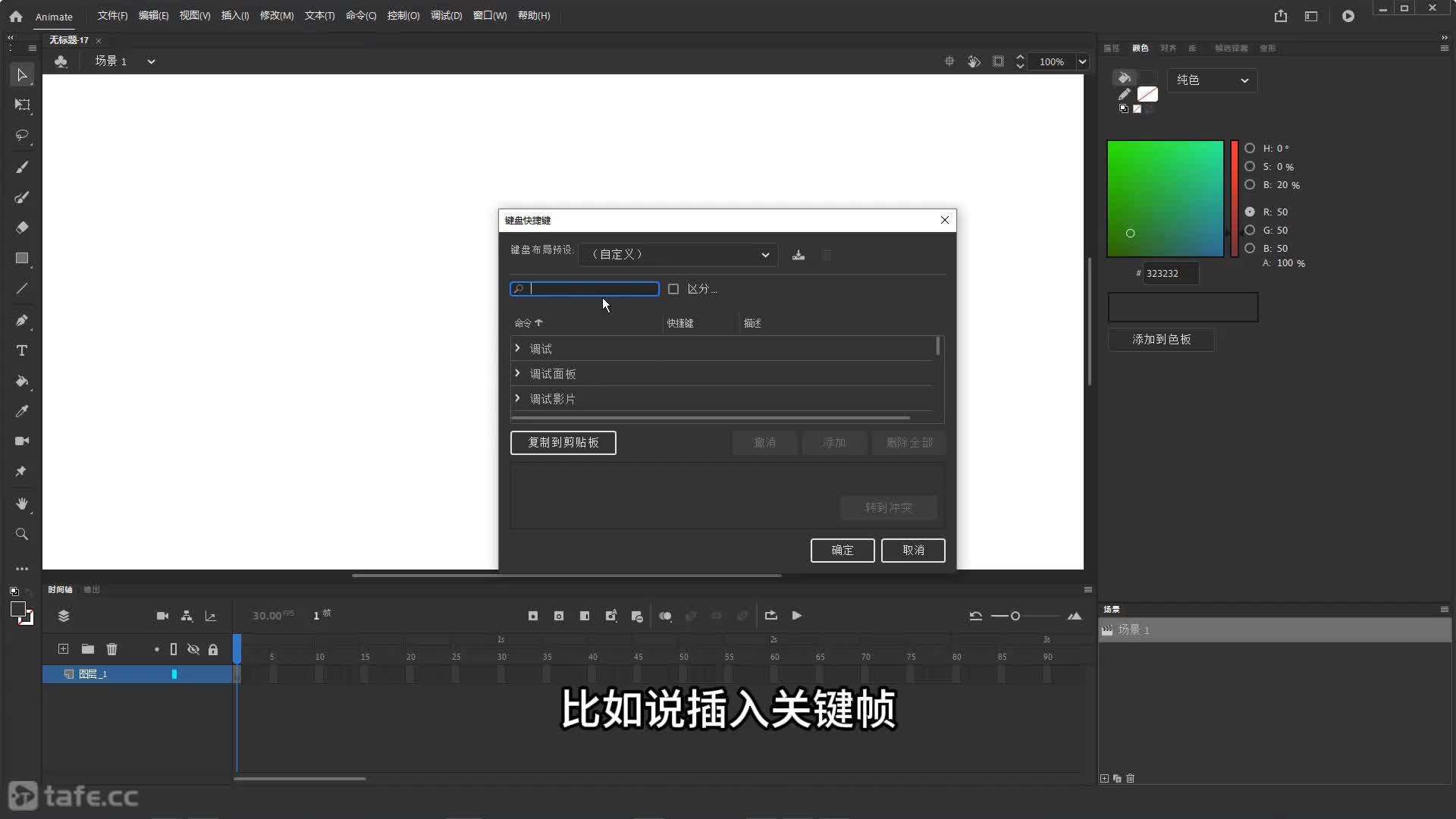This screenshot has width=1456, height=819.
Task: Select the Paint Bucket tool in toolbar
Action: [x=22, y=381]
